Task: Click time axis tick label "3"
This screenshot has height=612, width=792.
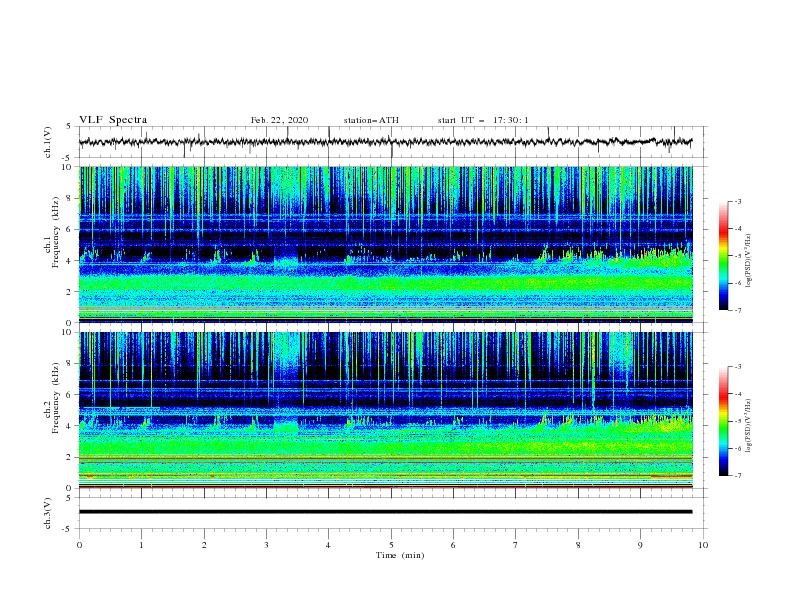Action: coord(266,545)
